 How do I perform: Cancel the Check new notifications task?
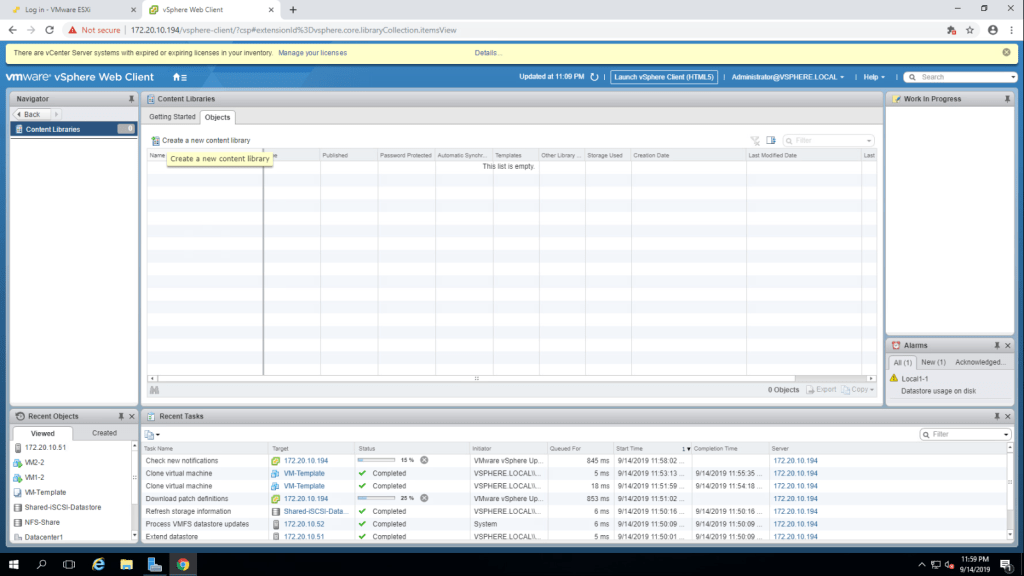(x=424, y=460)
